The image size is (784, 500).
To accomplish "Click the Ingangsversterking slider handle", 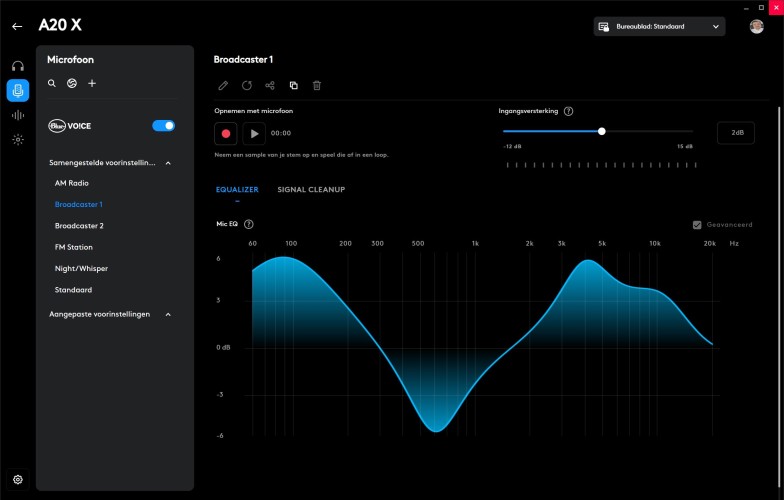I will coord(602,131).
